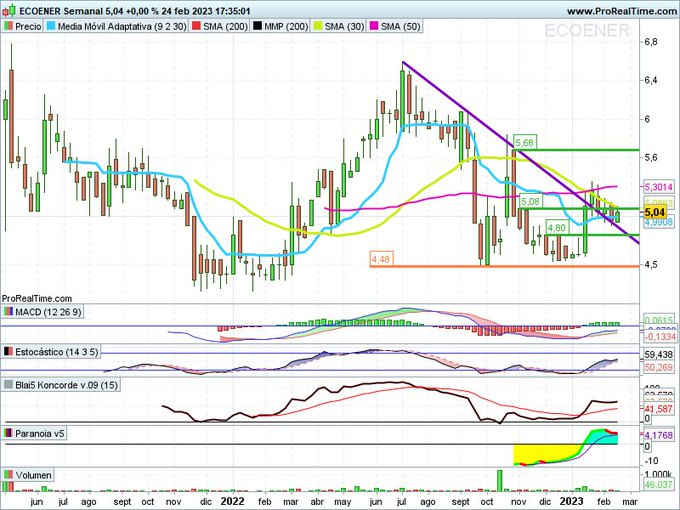Click the Volumen panel icon
This screenshot has width=680, height=510.
[8, 475]
